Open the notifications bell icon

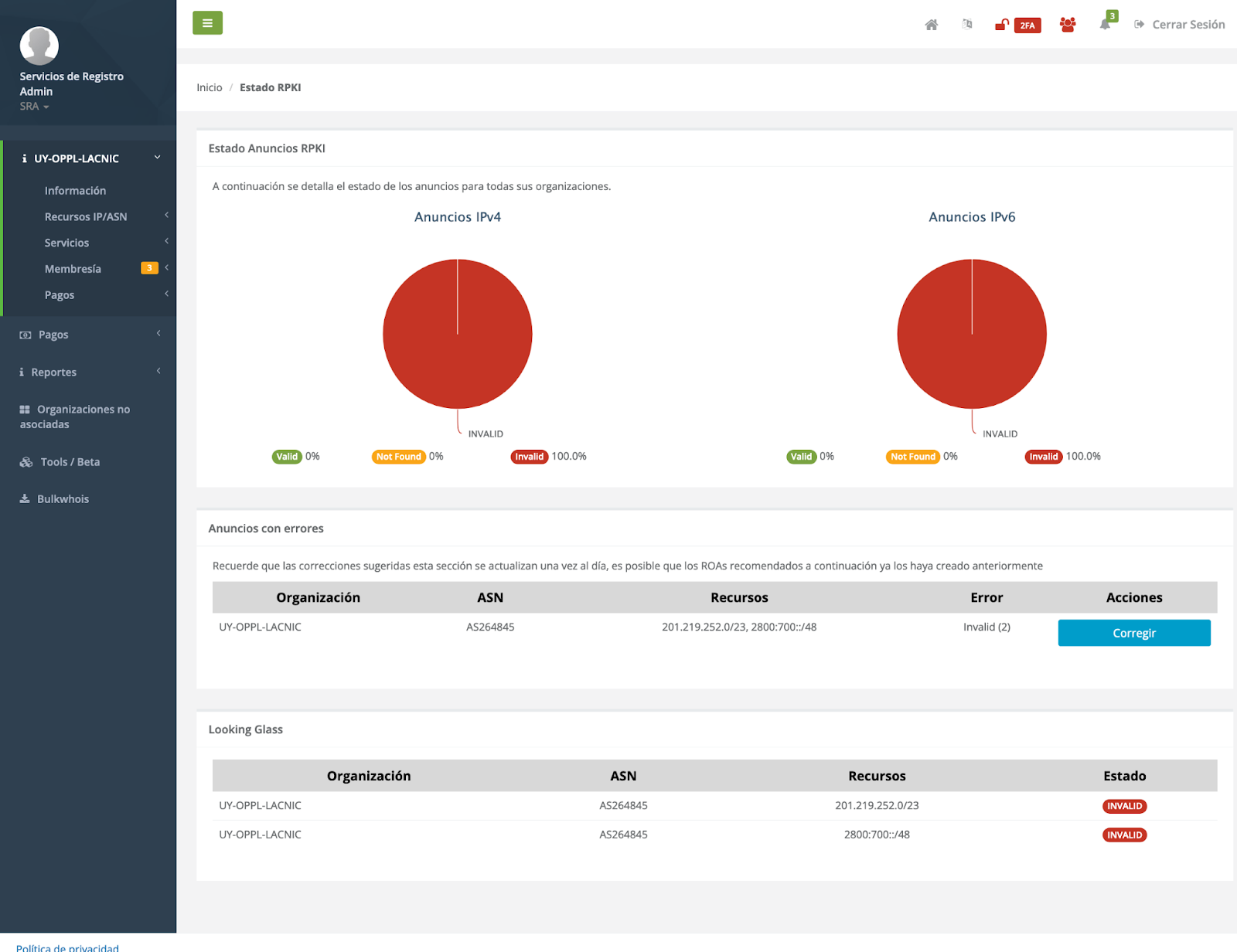(1105, 25)
